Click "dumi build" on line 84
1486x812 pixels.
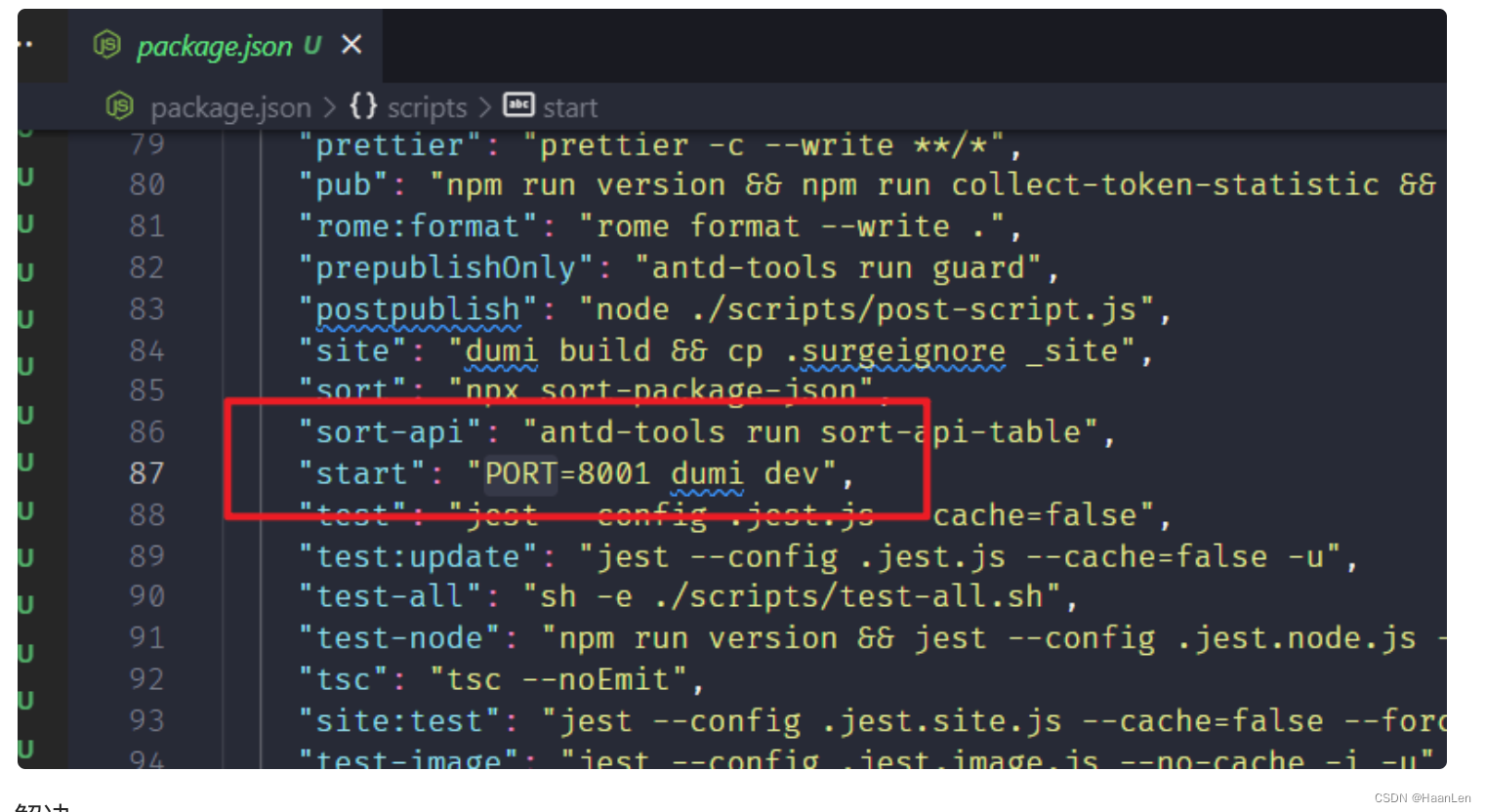557,351
